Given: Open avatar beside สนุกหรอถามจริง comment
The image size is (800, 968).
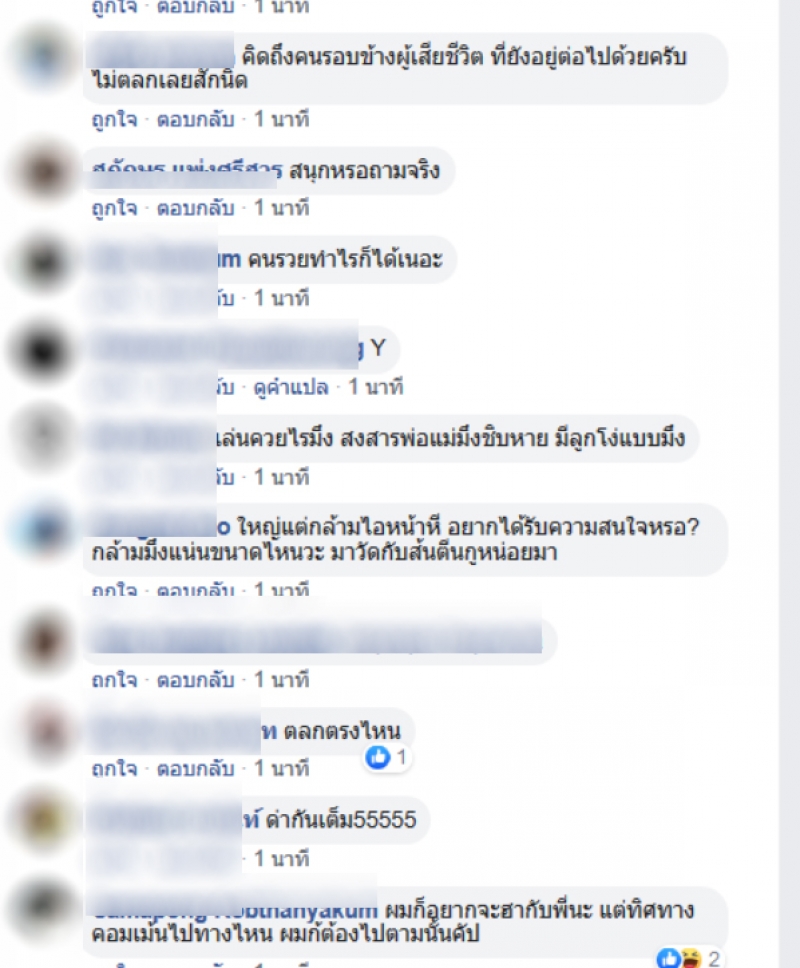Looking at the screenshot, I should tap(43, 171).
